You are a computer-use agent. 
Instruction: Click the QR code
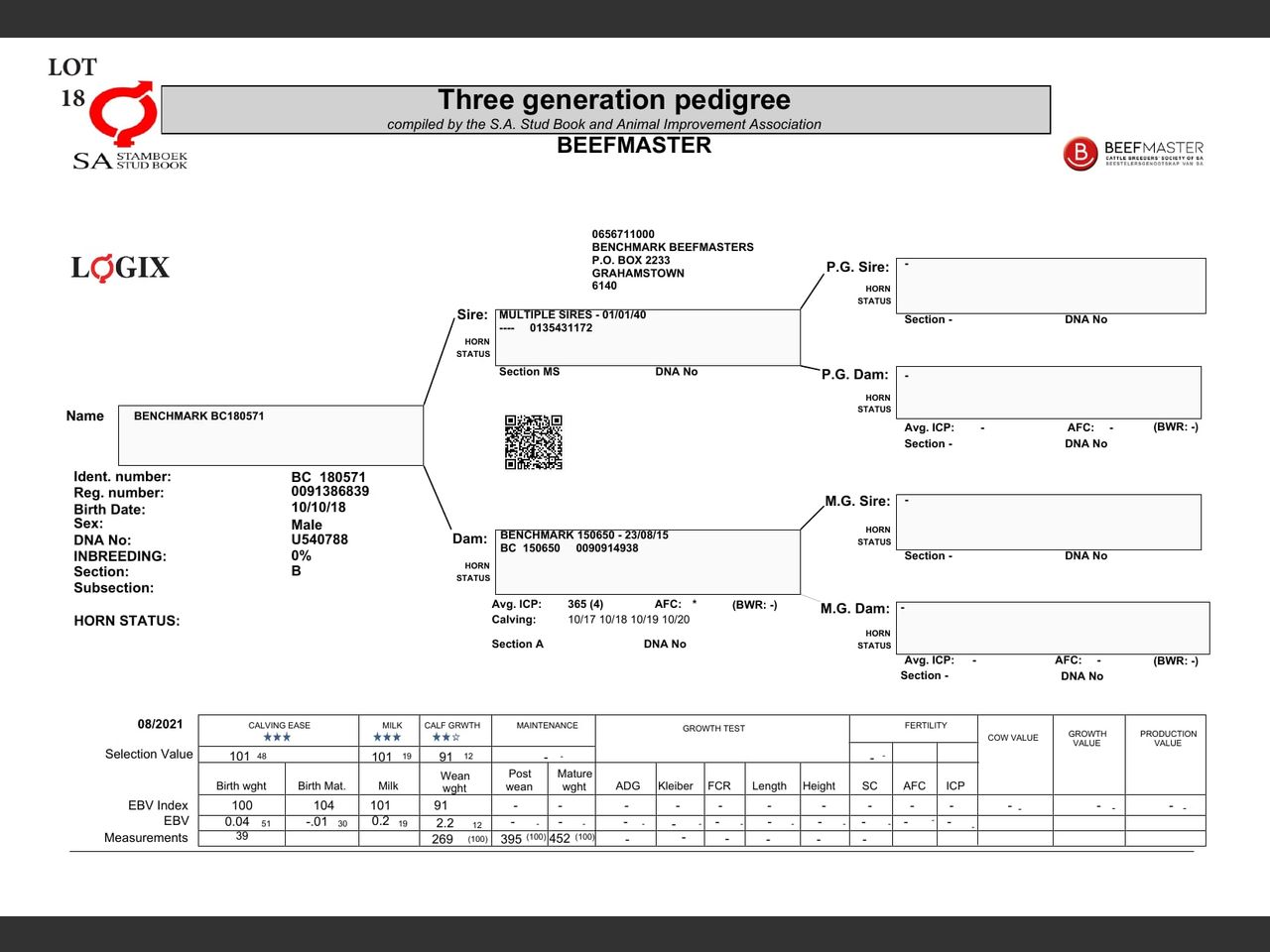533,442
